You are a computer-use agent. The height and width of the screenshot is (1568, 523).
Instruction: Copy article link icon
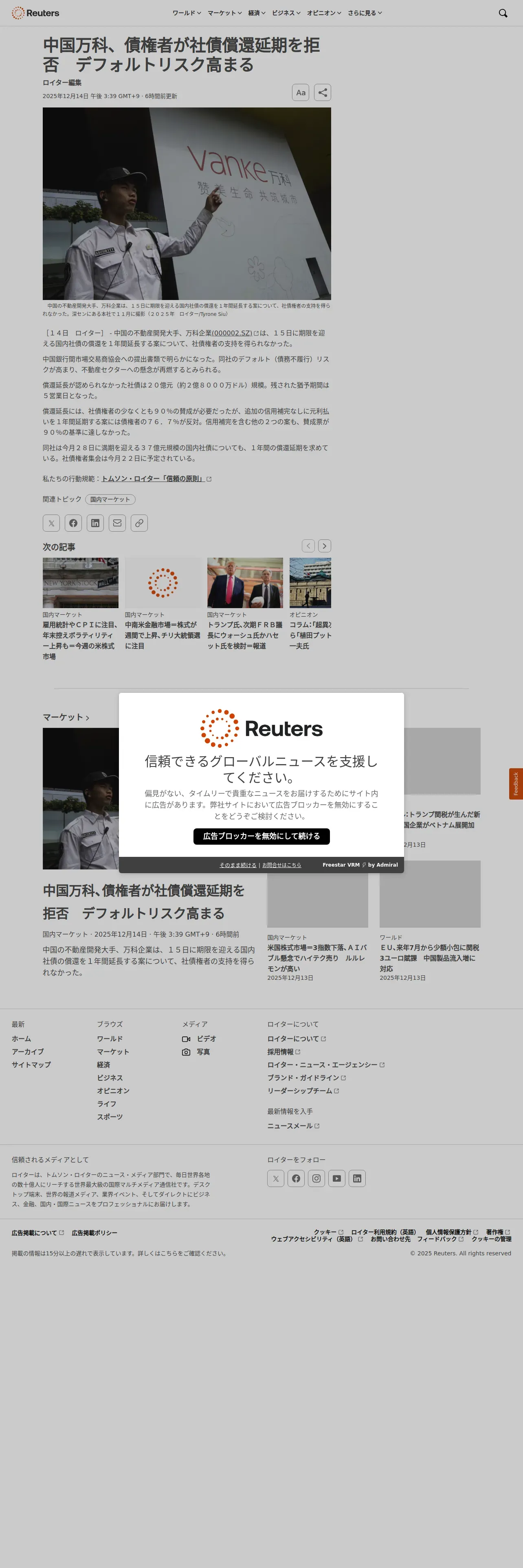(x=139, y=523)
